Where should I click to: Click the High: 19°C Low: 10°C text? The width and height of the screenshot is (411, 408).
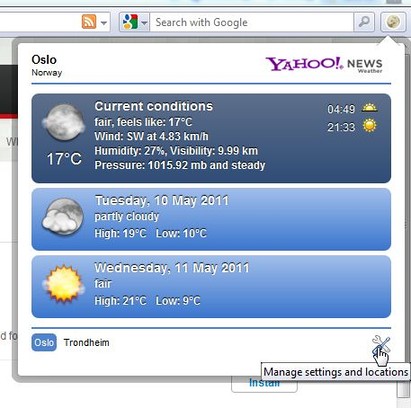[x=151, y=233]
